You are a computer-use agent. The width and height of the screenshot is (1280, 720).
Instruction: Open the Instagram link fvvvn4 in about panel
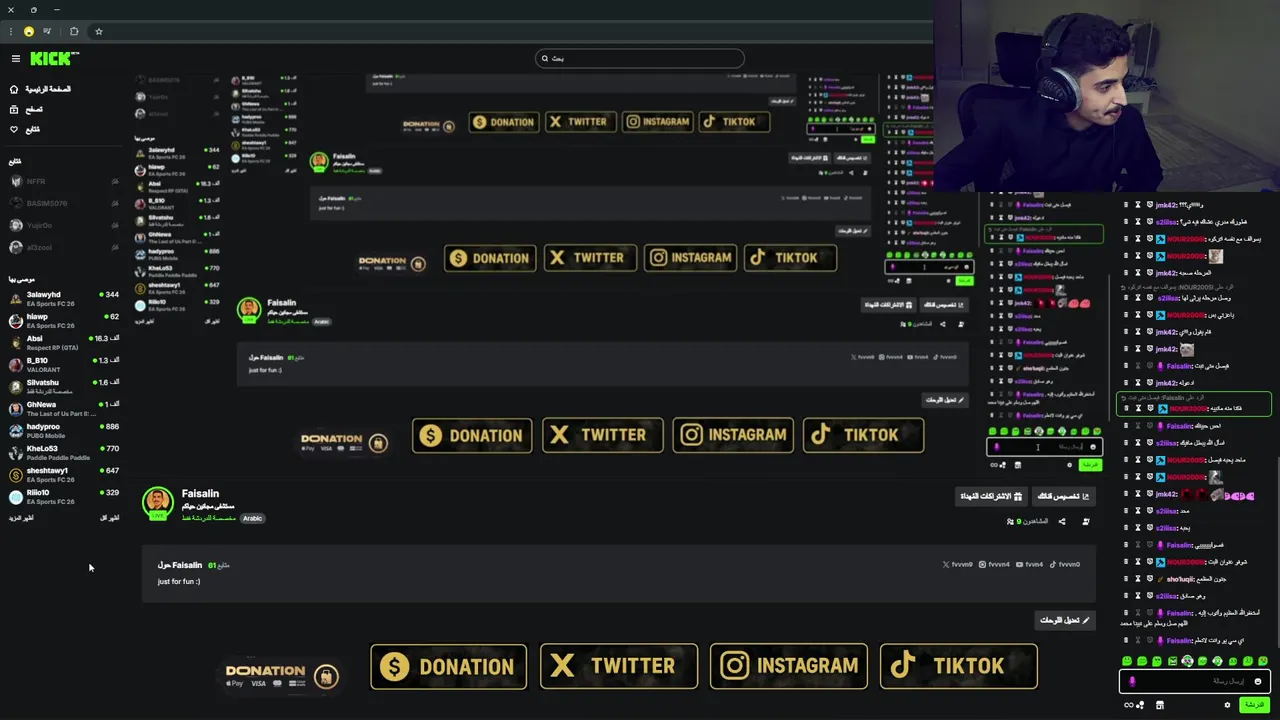point(994,564)
